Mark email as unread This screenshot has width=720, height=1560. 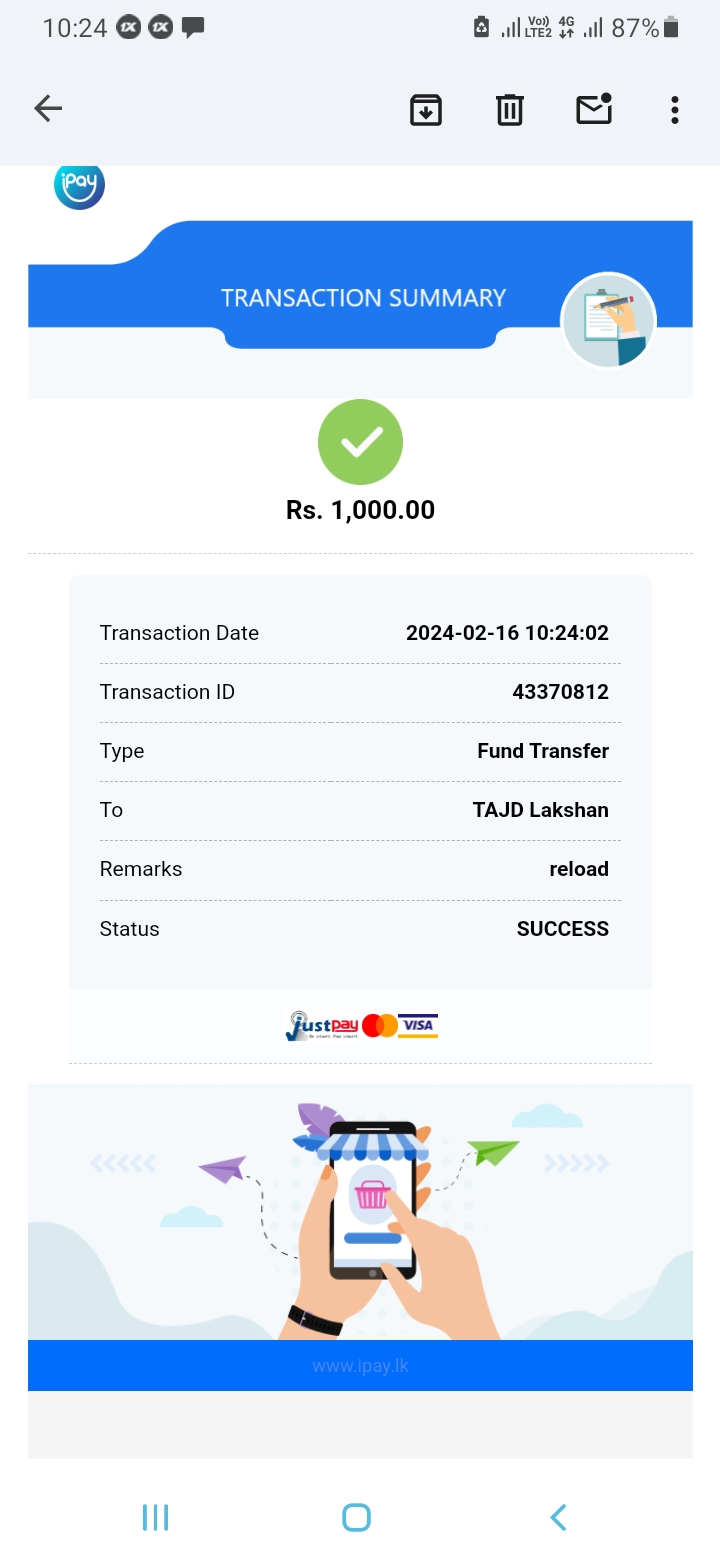[594, 109]
